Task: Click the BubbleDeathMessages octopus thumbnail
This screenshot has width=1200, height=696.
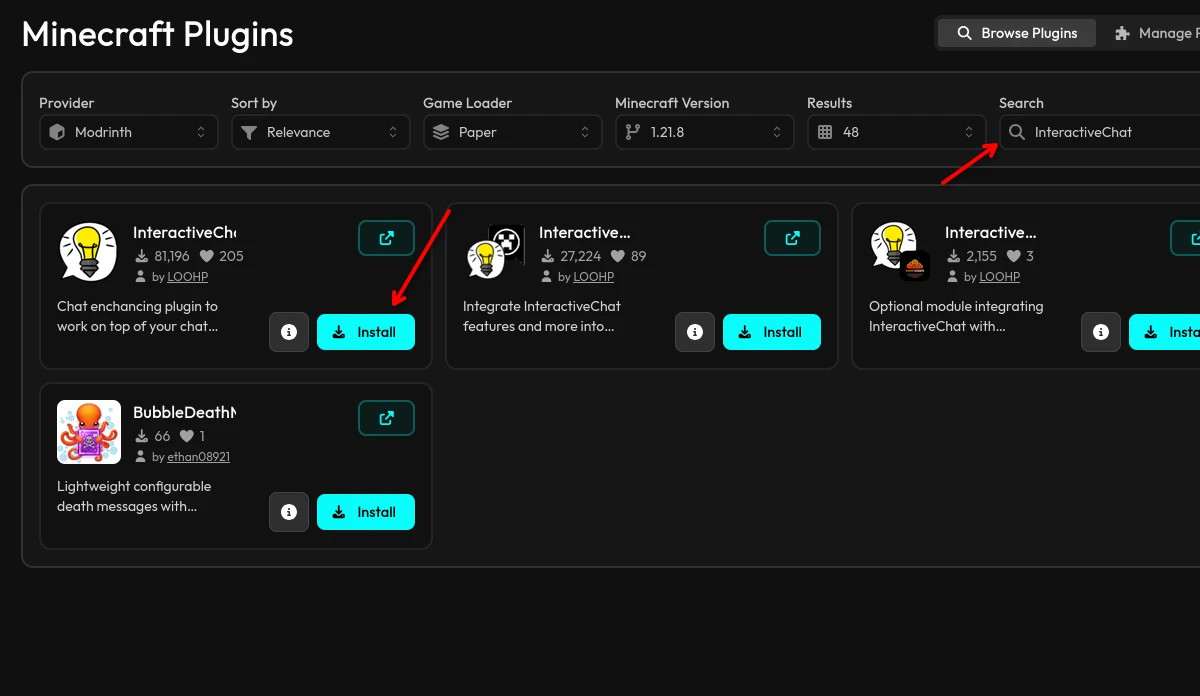Action: point(88,432)
